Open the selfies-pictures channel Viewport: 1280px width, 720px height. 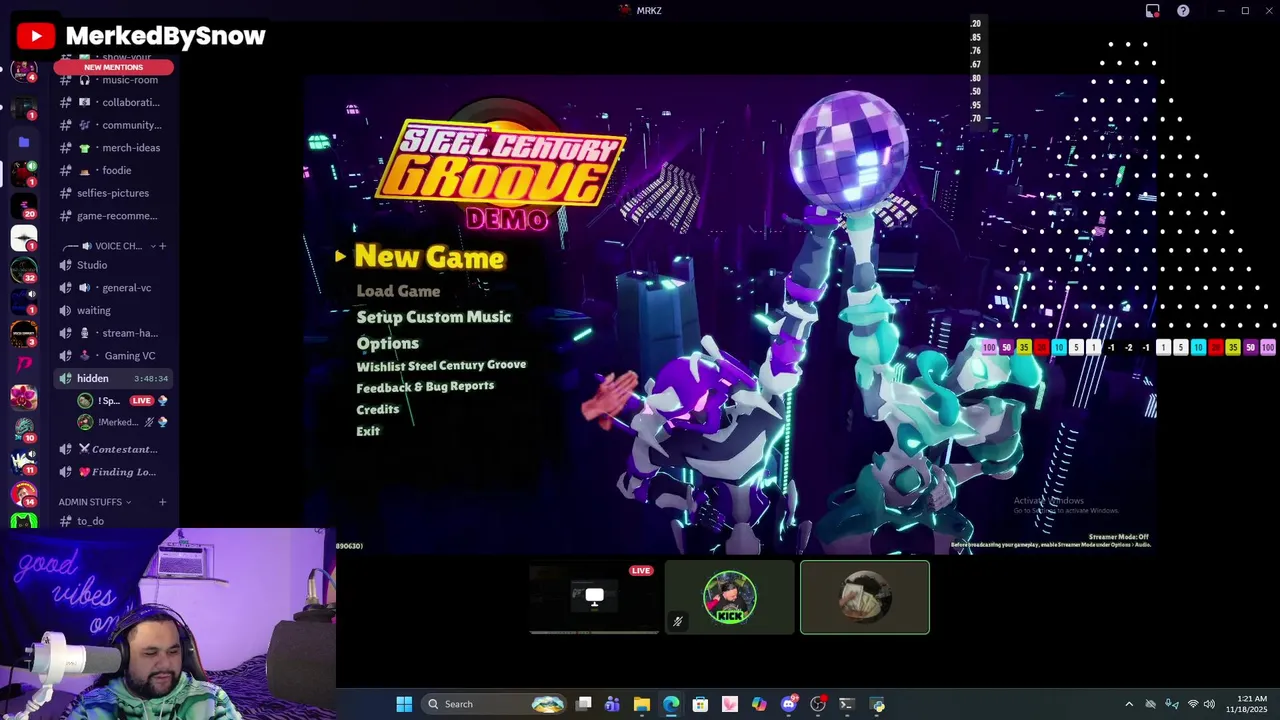pyautogui.click(x=114, y=193)
